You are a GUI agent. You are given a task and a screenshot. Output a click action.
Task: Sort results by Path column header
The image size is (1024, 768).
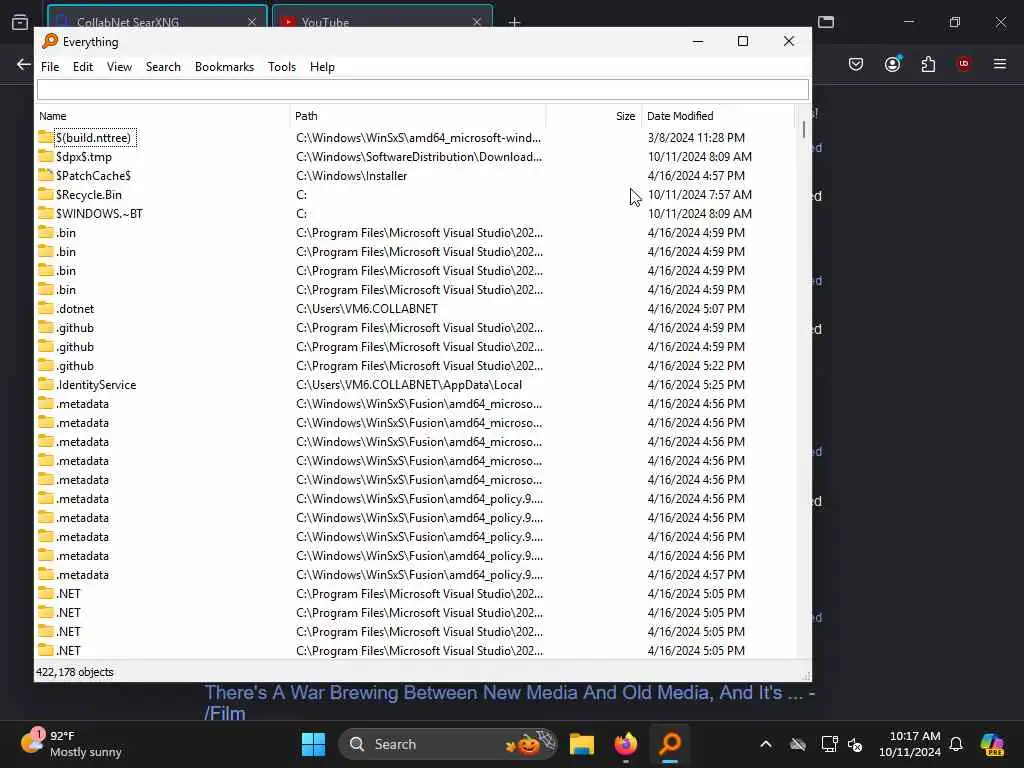pos(418,116)
